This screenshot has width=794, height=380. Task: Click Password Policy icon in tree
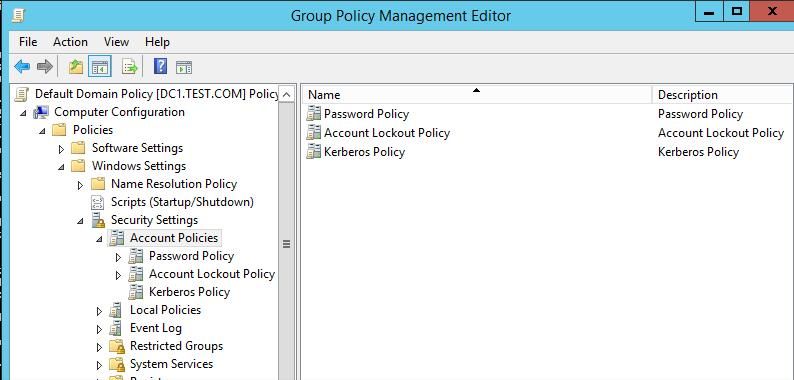pos(136,256)
